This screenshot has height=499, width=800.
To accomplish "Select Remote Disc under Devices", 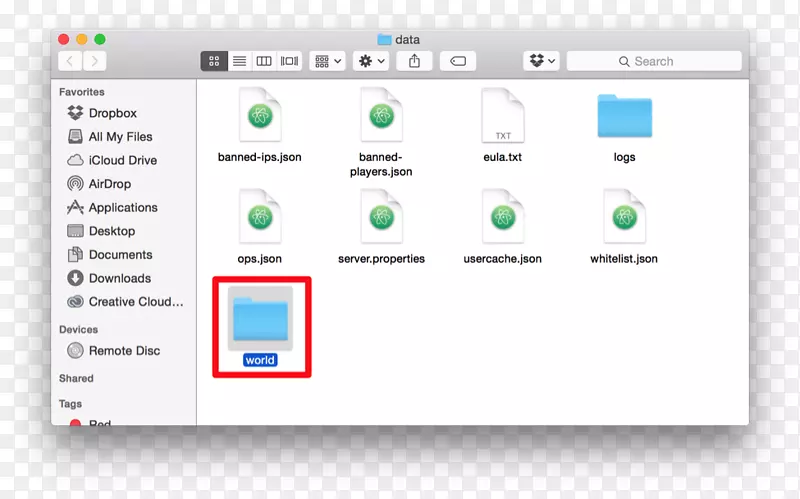I will tap(113, 351).
